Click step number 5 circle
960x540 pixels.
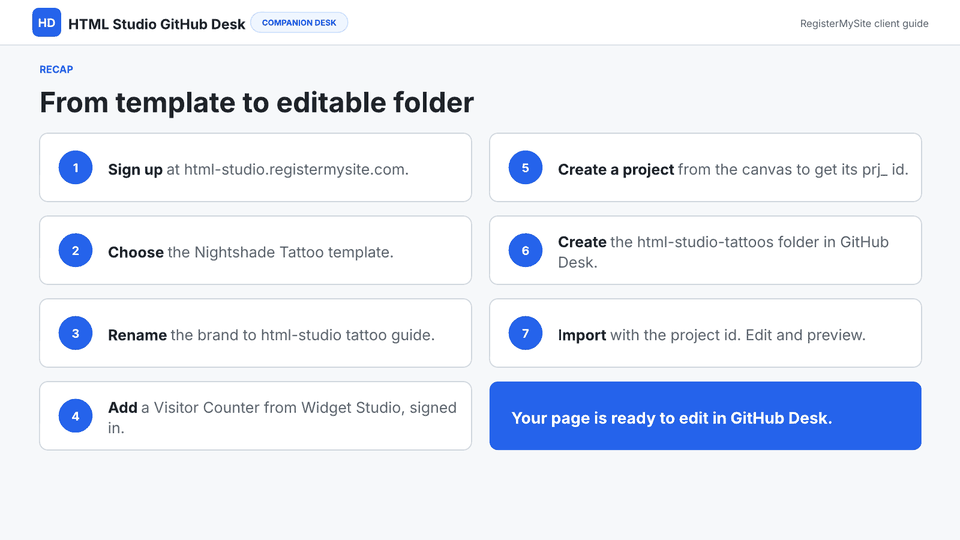pos(525,167)
